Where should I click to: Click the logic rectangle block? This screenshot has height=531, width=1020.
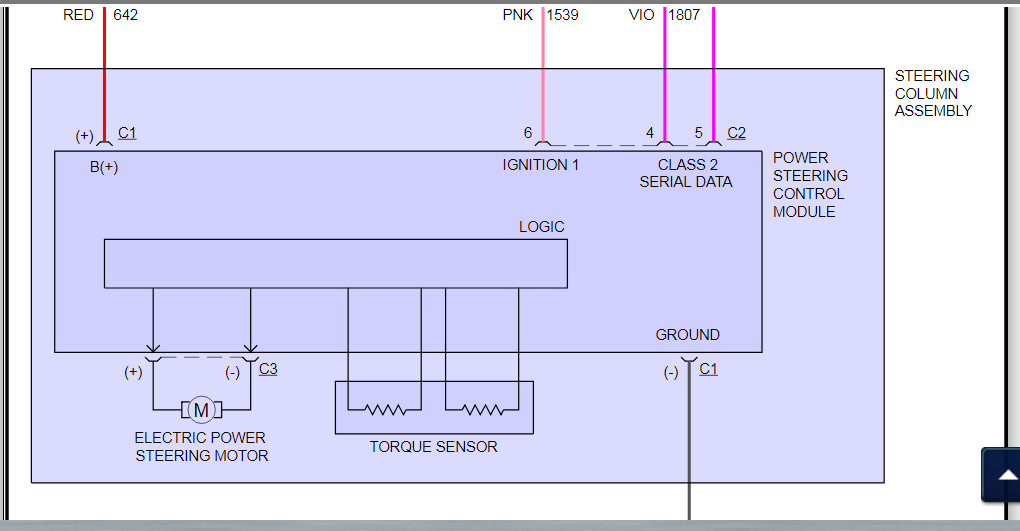pos(336,264)
